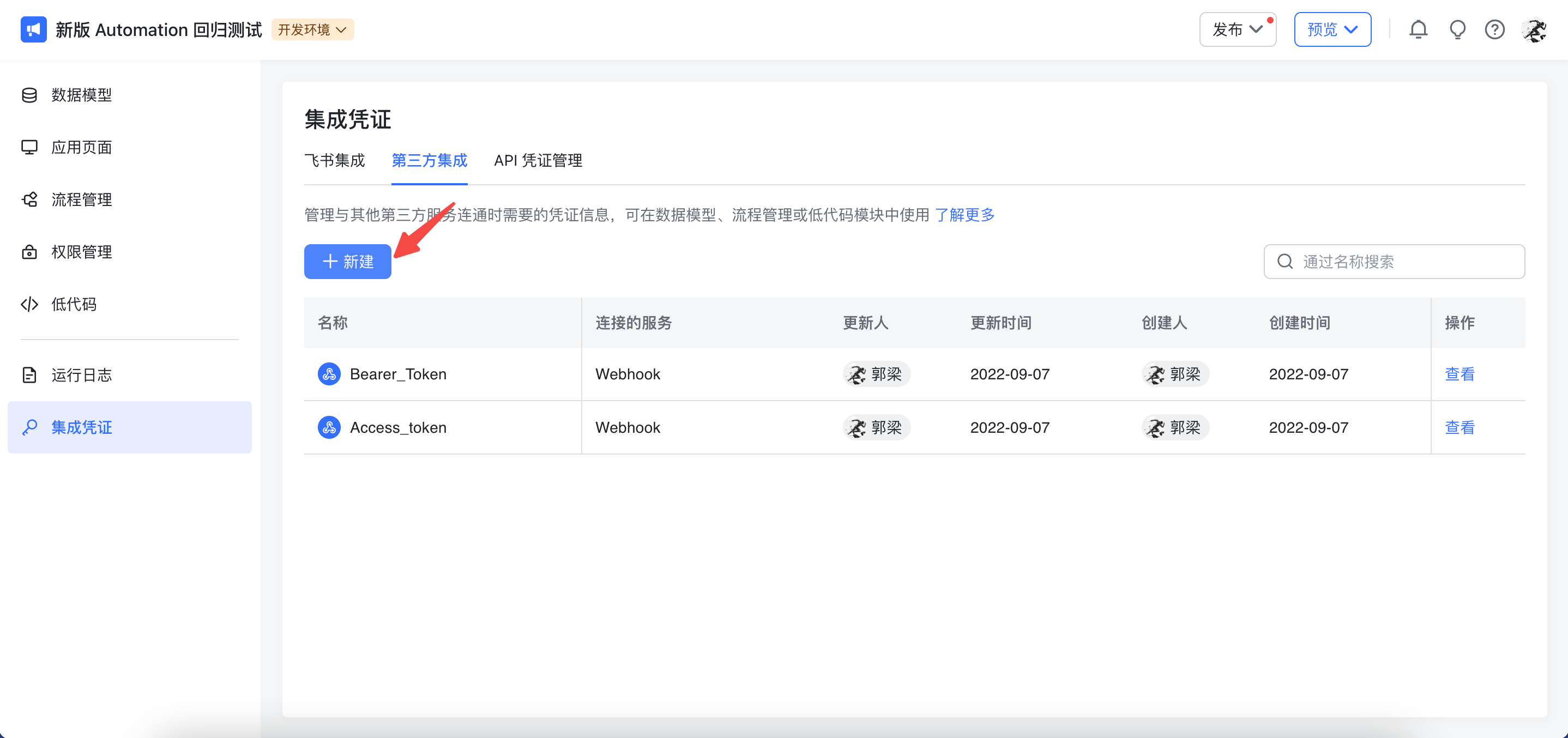Click the 新建 create button
Screen dimensions: 1568x738
click(347, 262)
